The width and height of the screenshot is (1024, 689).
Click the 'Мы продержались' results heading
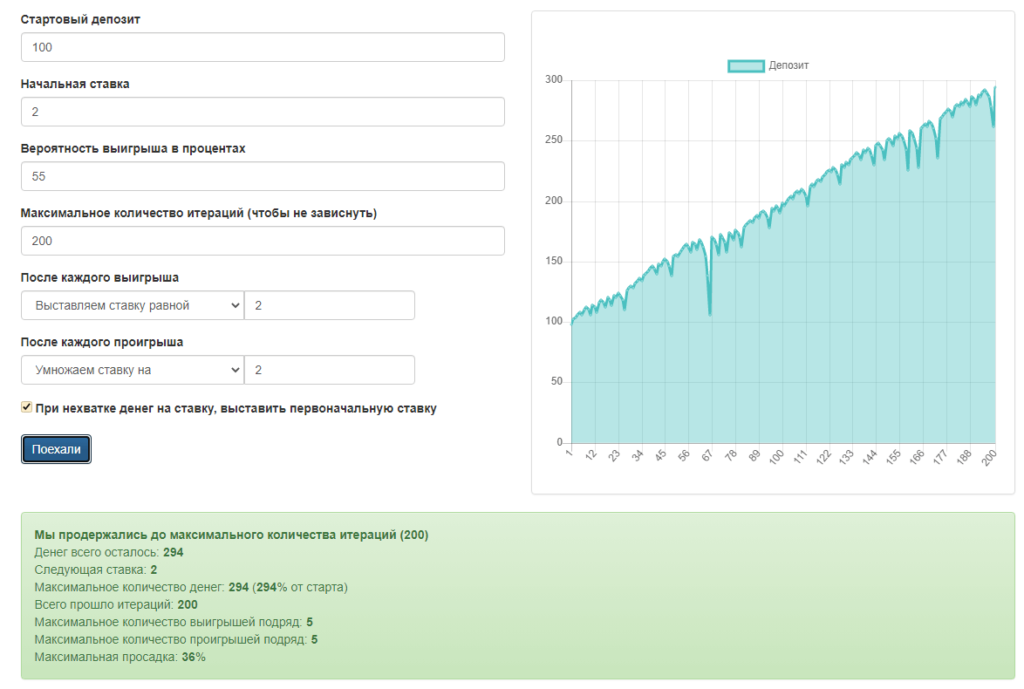tap(231, 534)
